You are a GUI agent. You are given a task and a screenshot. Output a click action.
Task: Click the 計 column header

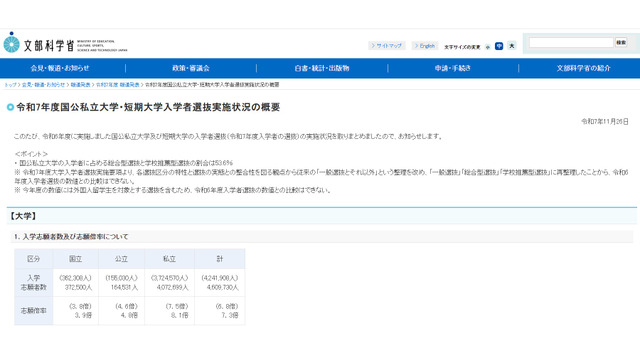click(x=220, y=259)
